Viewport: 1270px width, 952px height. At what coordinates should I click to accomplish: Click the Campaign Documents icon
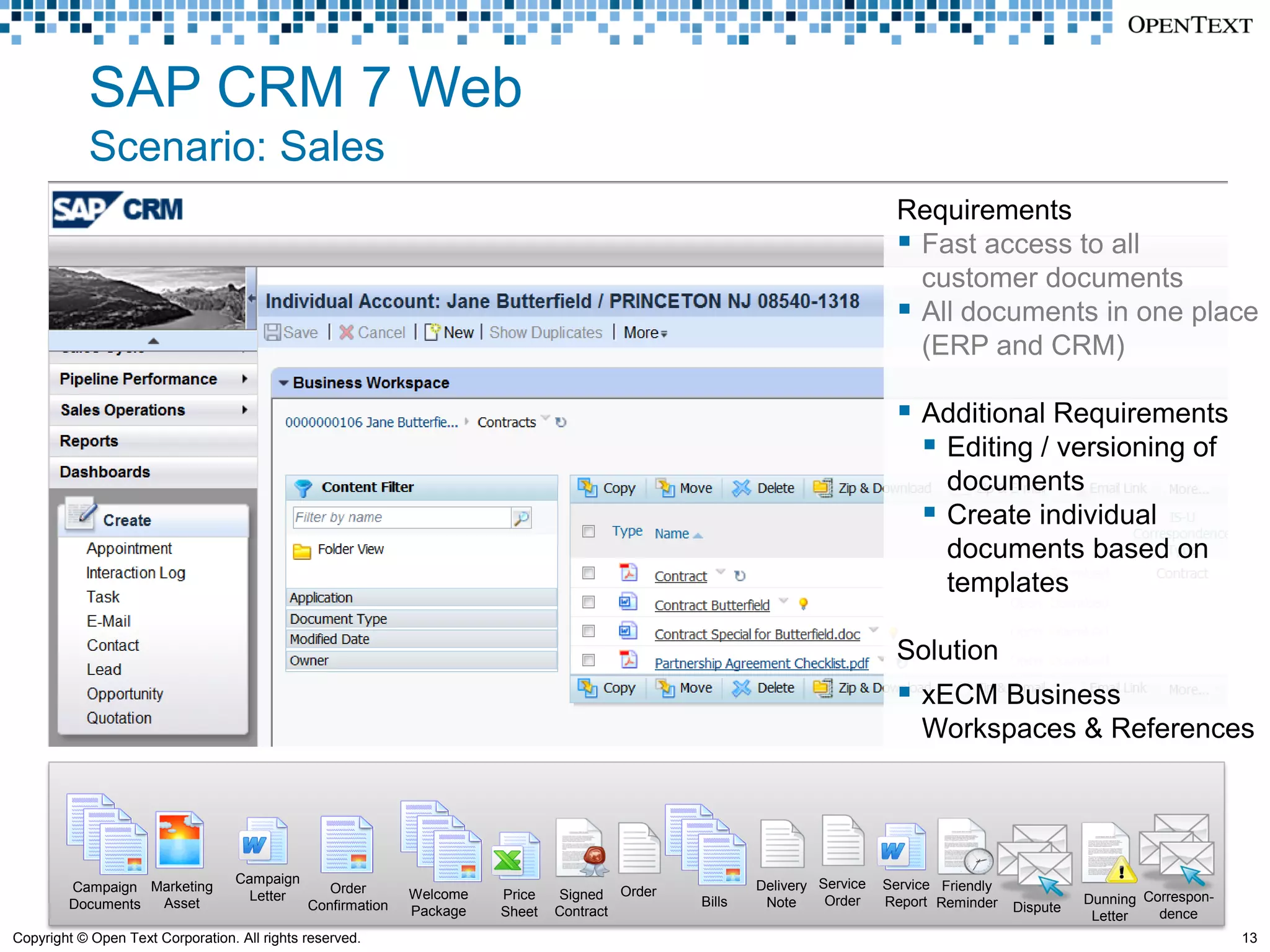107,834
